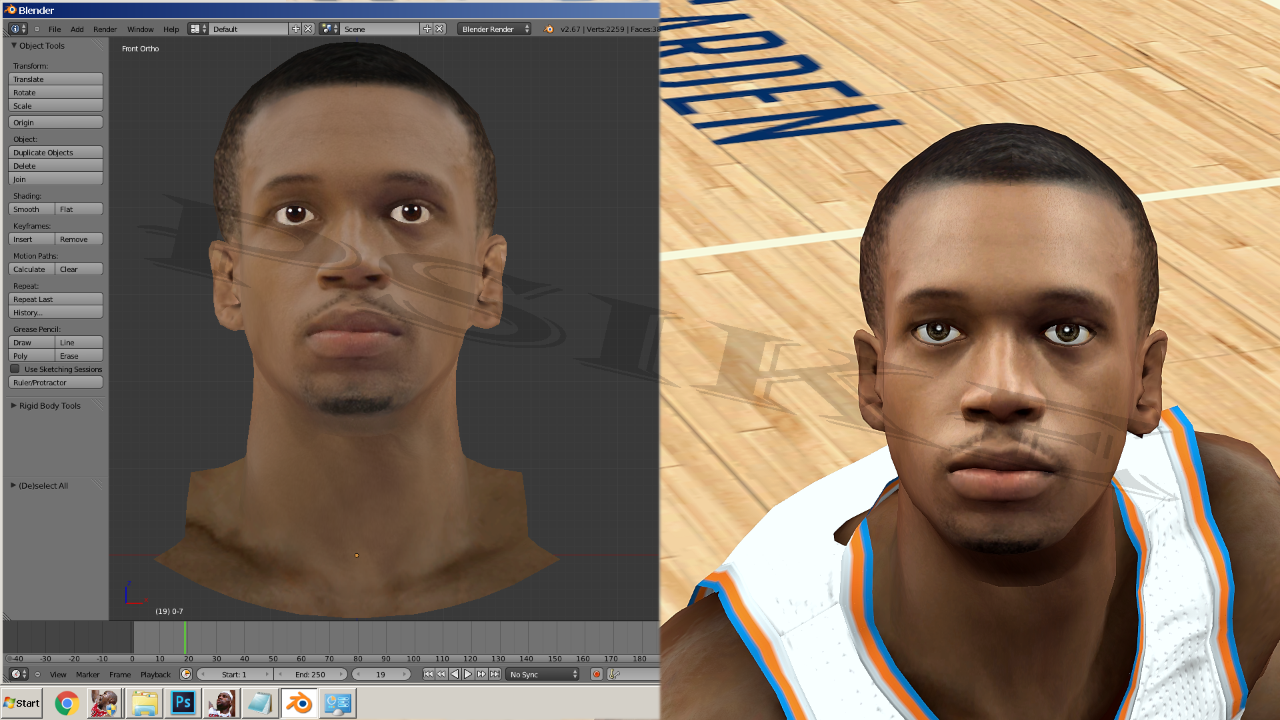Set shading to Smooth
Screen dimensions: 1280x720
[x=32, y=209]
